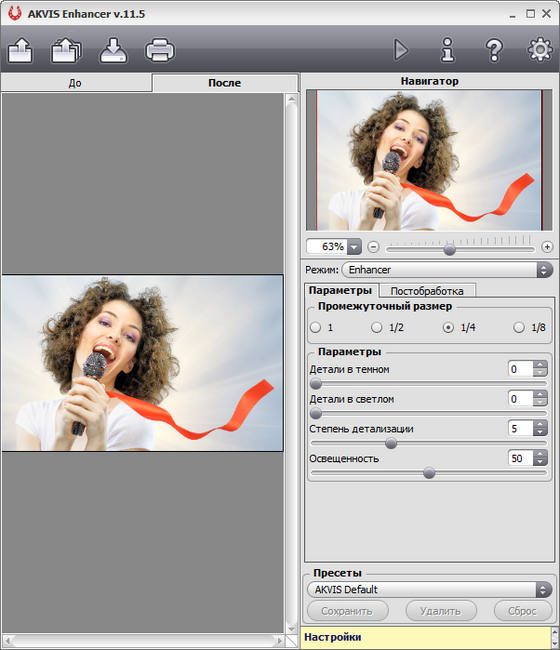The image size is (560, 650).
Task: Click the Освещенность slider handle
Action: tap(429, 473)
